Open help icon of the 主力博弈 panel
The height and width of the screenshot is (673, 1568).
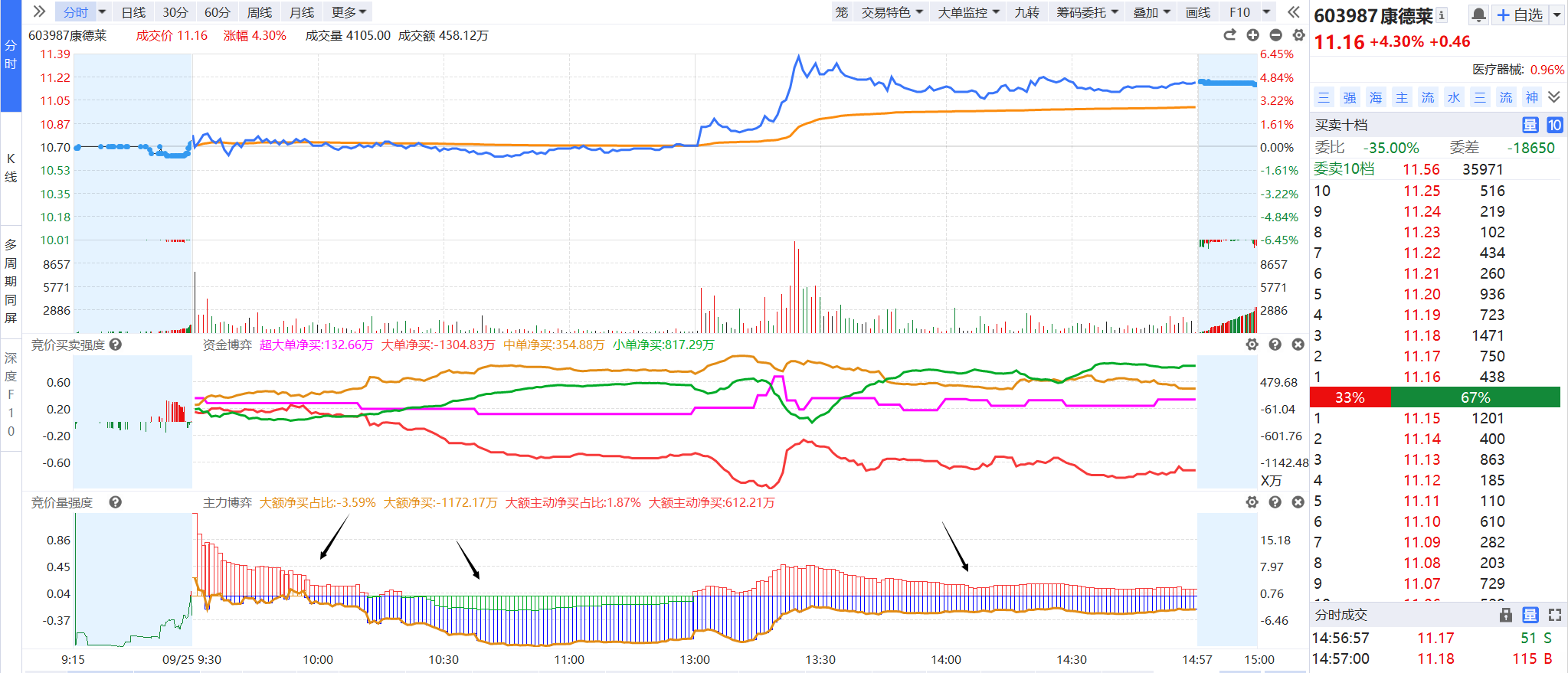pyautogui.click(x=1275, y=502)
